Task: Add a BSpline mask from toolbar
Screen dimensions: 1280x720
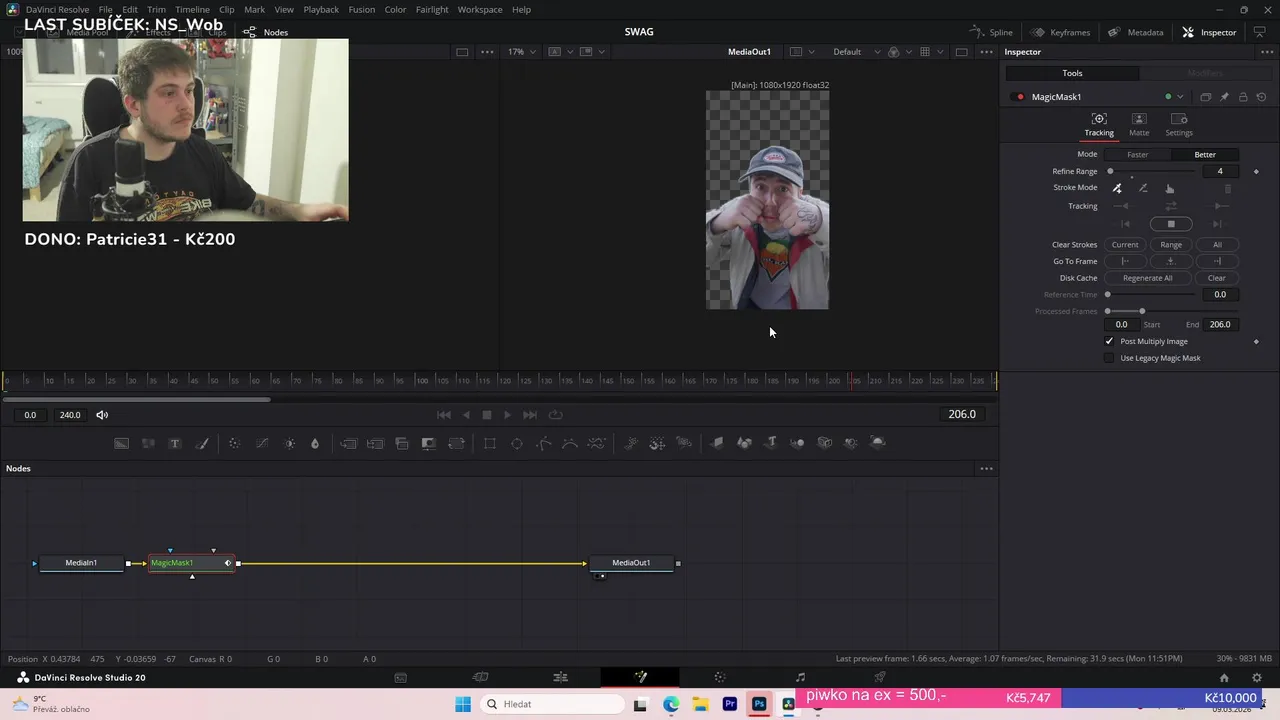Action: pyautogui.click(x=570, y=443)
